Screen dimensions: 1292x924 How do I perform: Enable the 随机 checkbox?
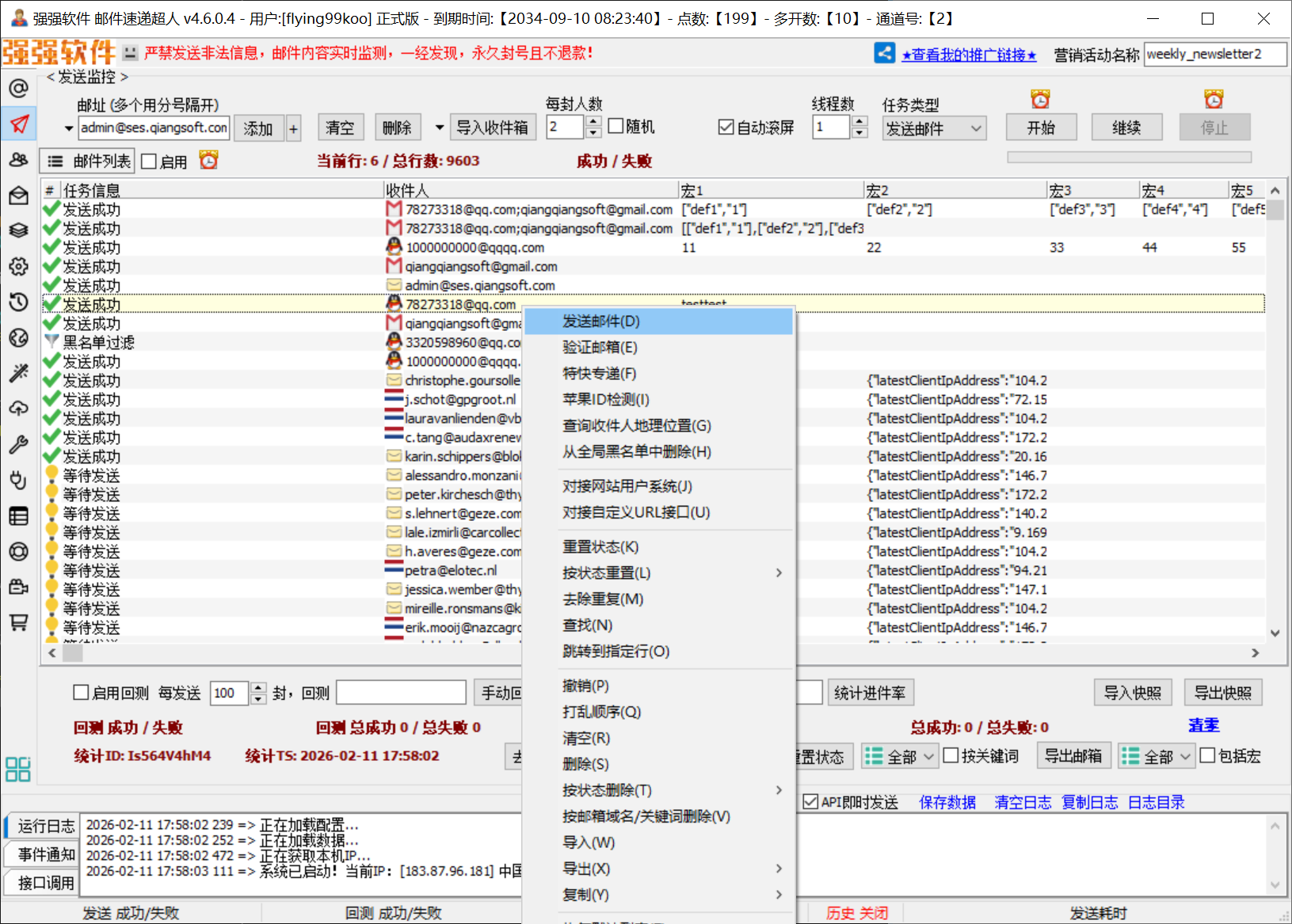pyautogui.click(x=616, y=127)
